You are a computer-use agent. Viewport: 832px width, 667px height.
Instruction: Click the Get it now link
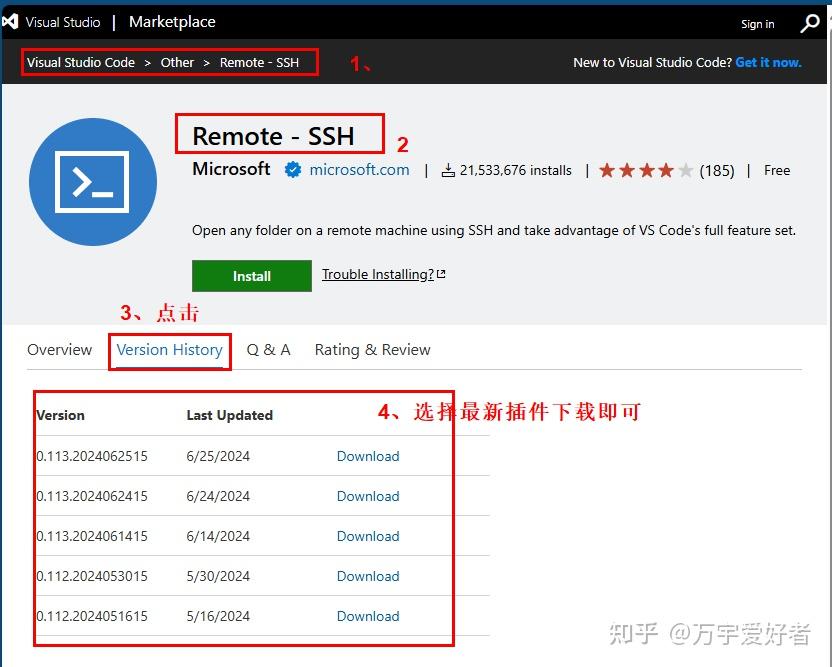tap(768, 62)
